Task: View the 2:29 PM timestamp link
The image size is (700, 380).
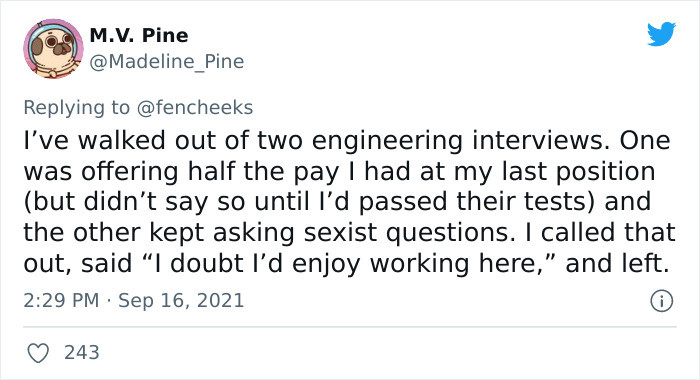Action: click(x=61, y=300)
